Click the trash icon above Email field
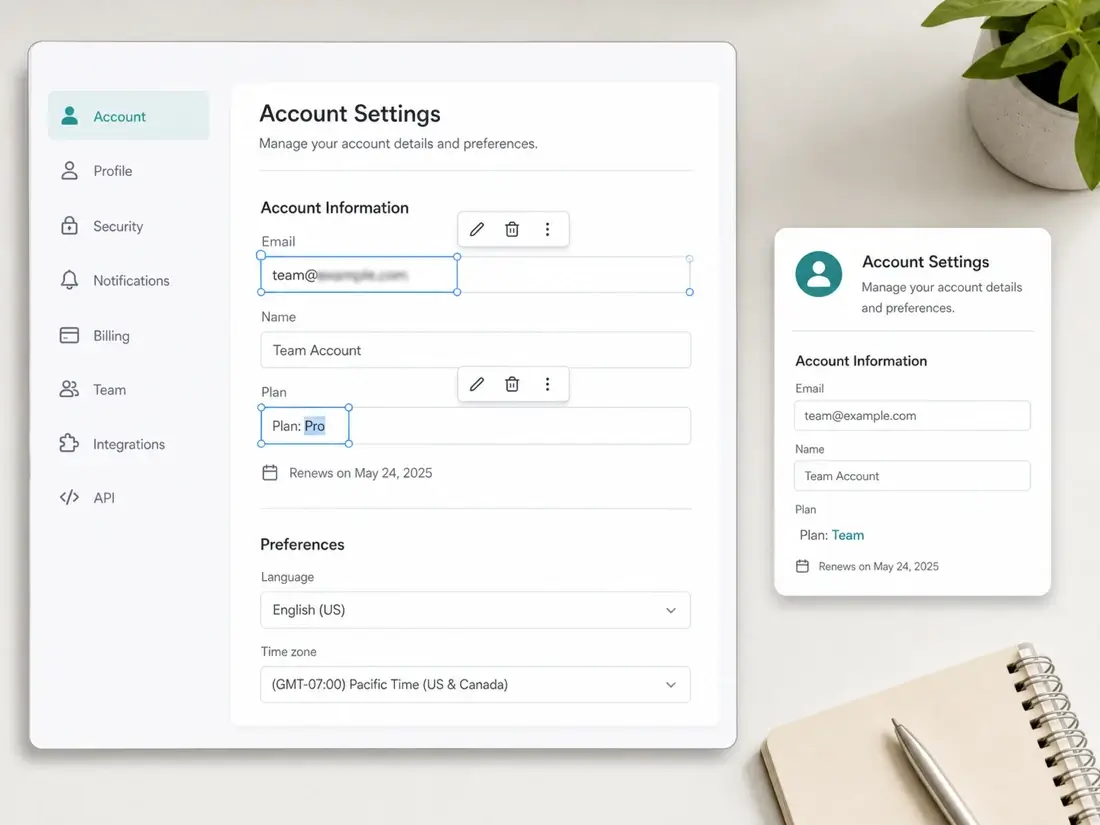The width and height of the screenshot is (1100, 825). [x=512, y=229]
